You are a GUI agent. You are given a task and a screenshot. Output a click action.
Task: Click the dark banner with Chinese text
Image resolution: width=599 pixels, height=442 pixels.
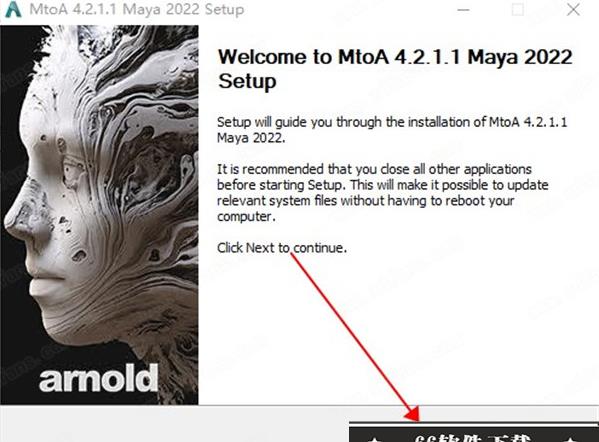point(474,432)
